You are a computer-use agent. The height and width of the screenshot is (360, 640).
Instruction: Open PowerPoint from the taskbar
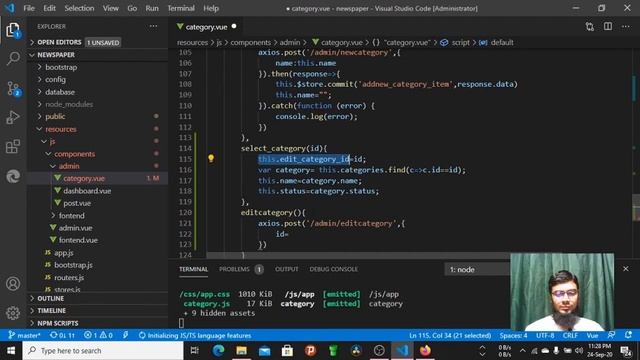click(x=310, y=351)
